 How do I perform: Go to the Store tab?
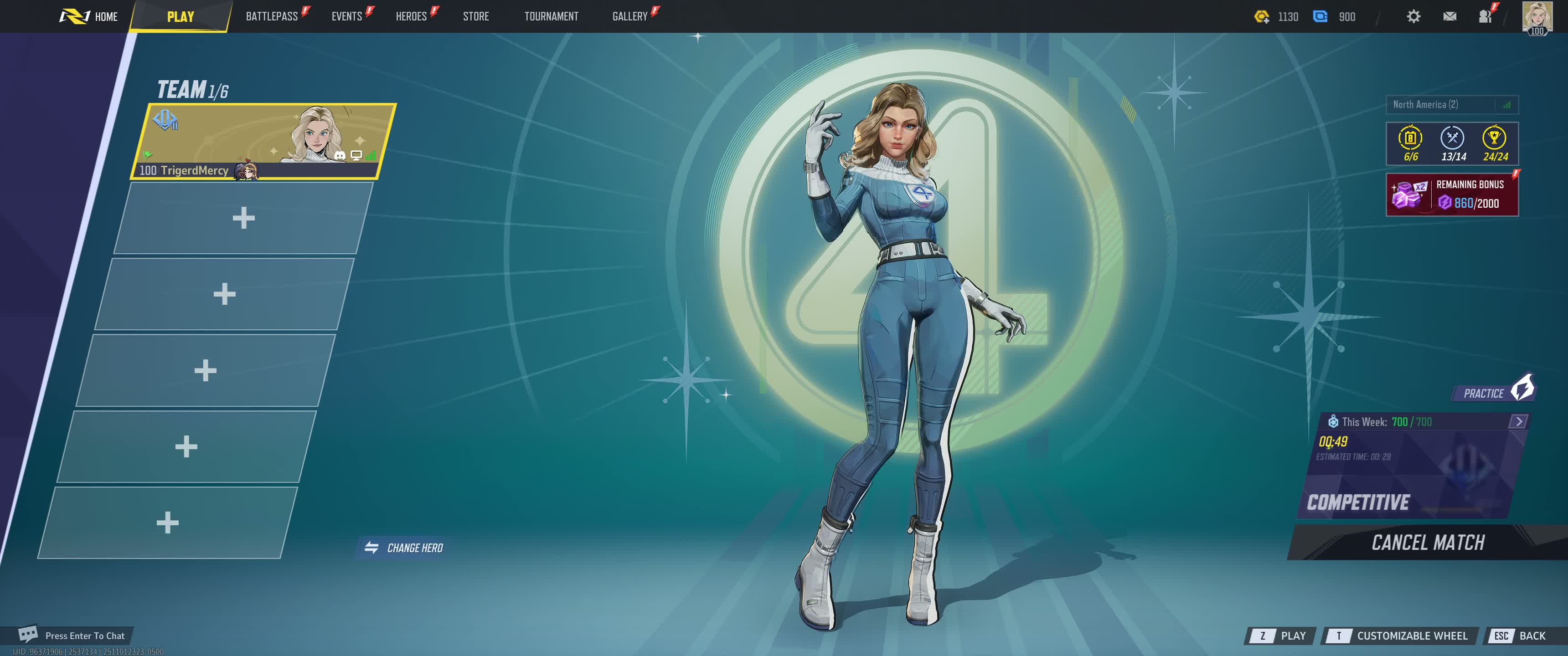[475, 16]
